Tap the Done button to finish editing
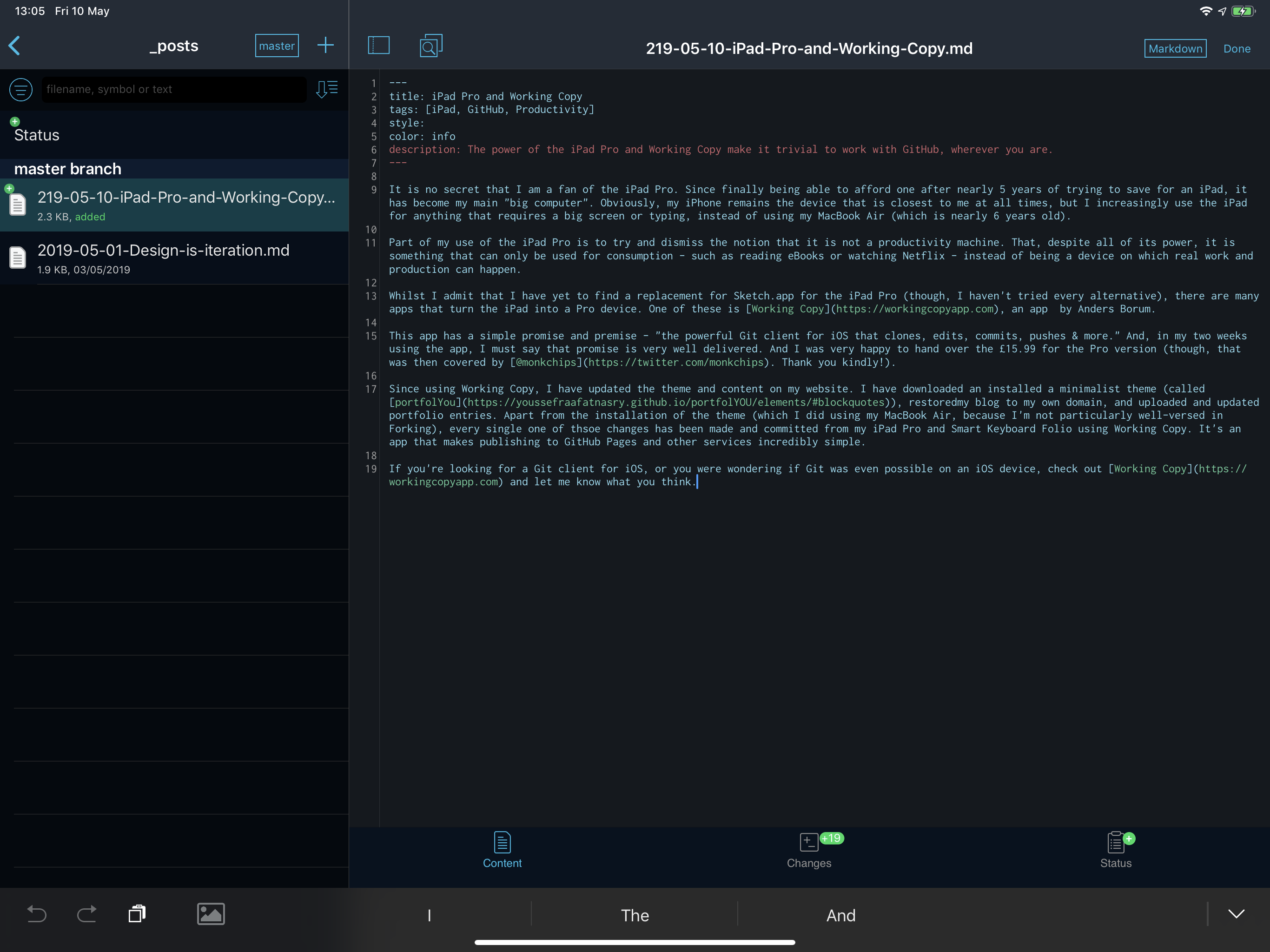The width and height of the screenshot is (1270, 952). click(x=1237, y=48)
